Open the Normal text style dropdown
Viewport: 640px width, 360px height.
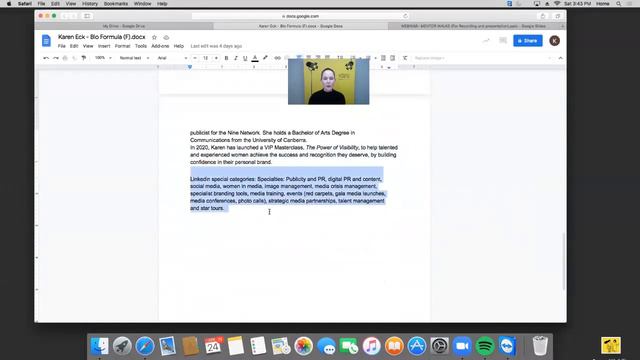(x=134, y=58)
